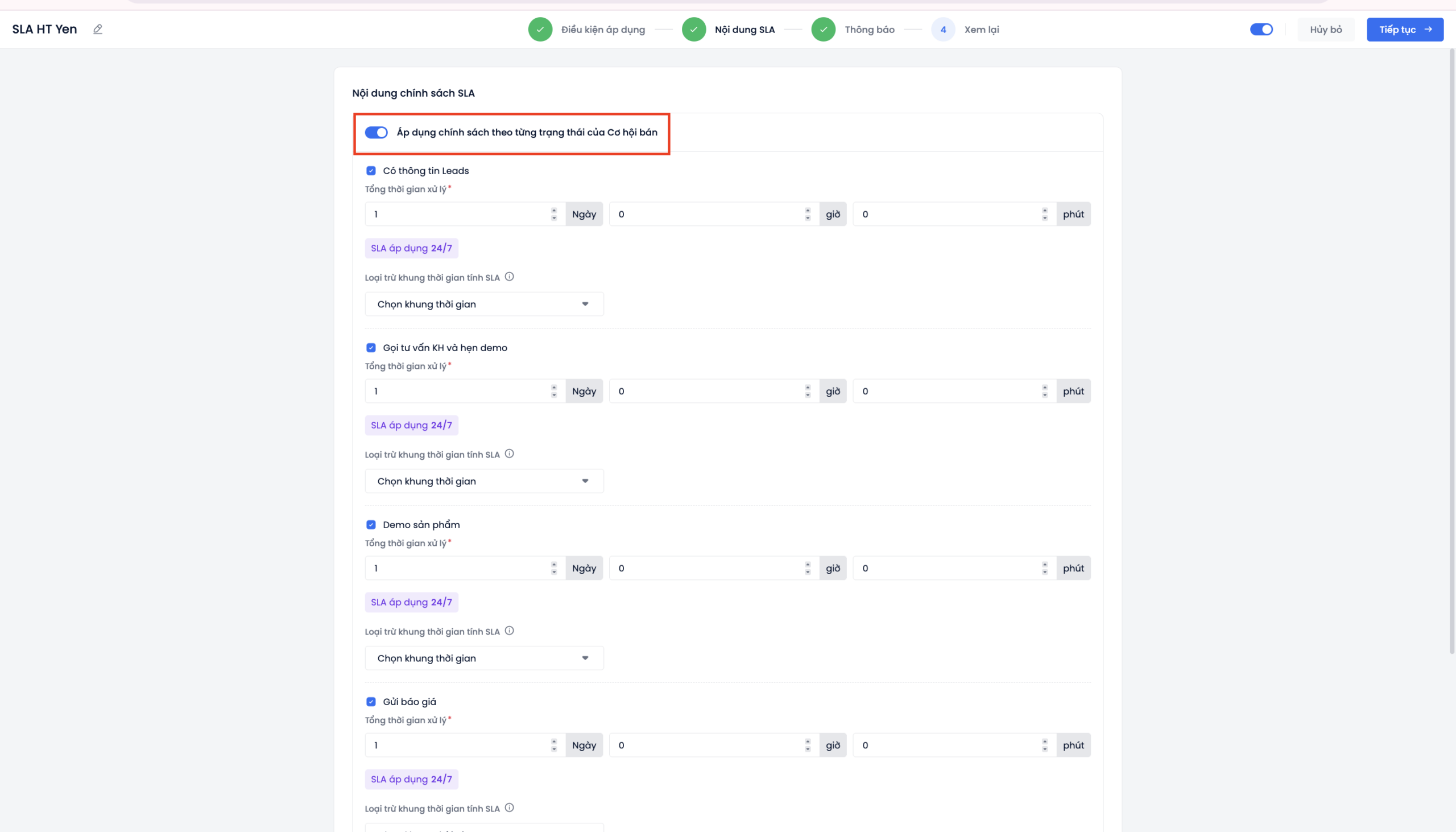Image resolution: width=1456 pixels, height=832 pixels.
Task: Open Chọn khung thời gian dropdown under Gọi tư vấn
Action: [483, 481]
